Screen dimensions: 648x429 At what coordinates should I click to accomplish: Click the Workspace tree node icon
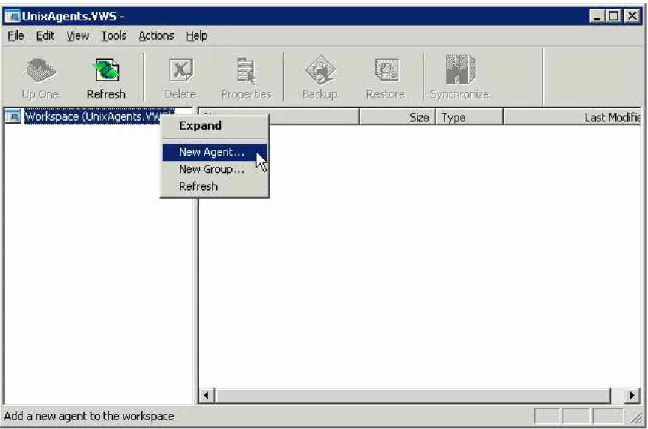coord(13,117)
